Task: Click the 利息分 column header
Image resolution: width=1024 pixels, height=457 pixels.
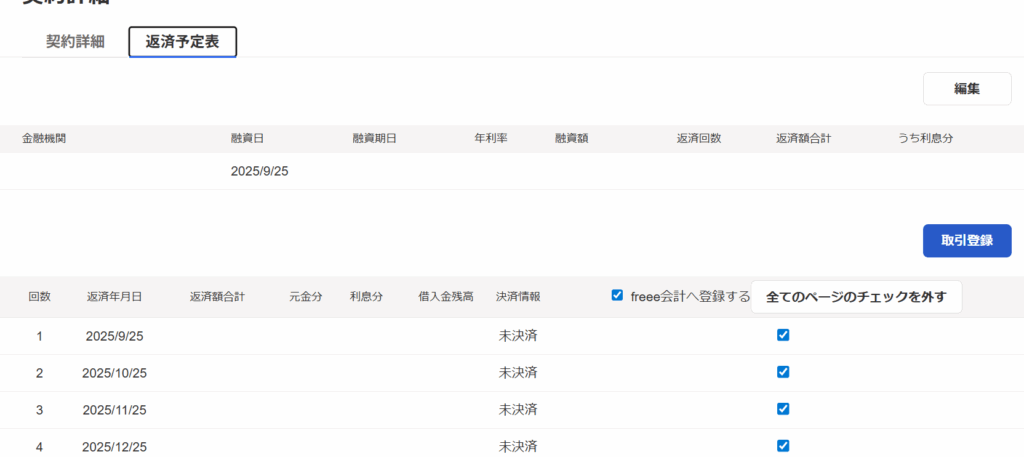Action: [x=366, y=296]
